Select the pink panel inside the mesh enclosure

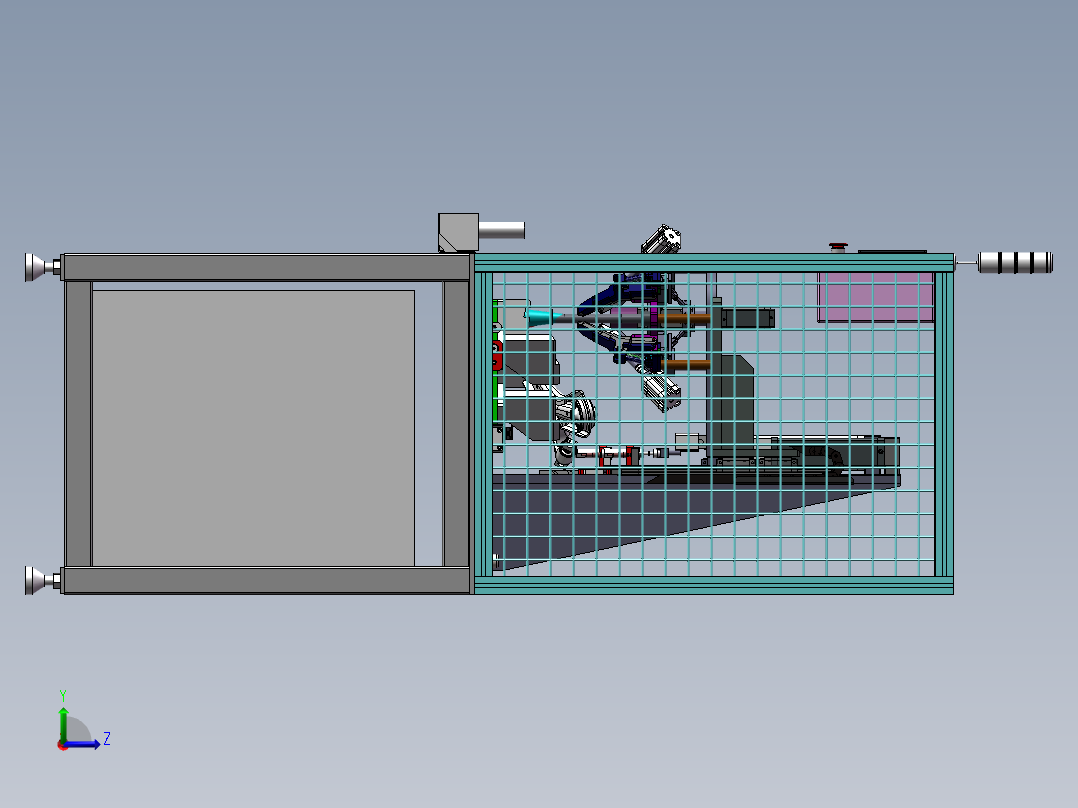(x=875, y=297)
